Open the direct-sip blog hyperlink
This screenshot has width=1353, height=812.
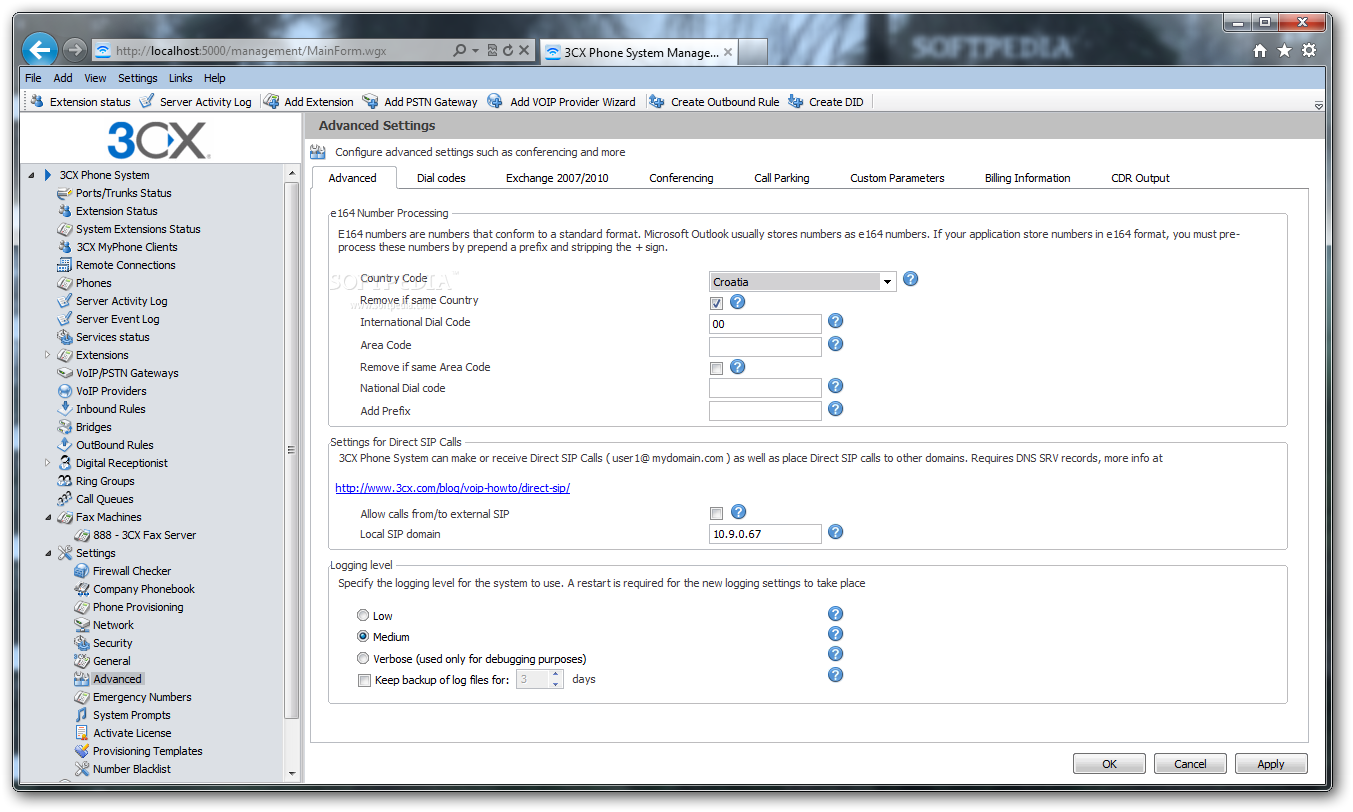[452, 488]
